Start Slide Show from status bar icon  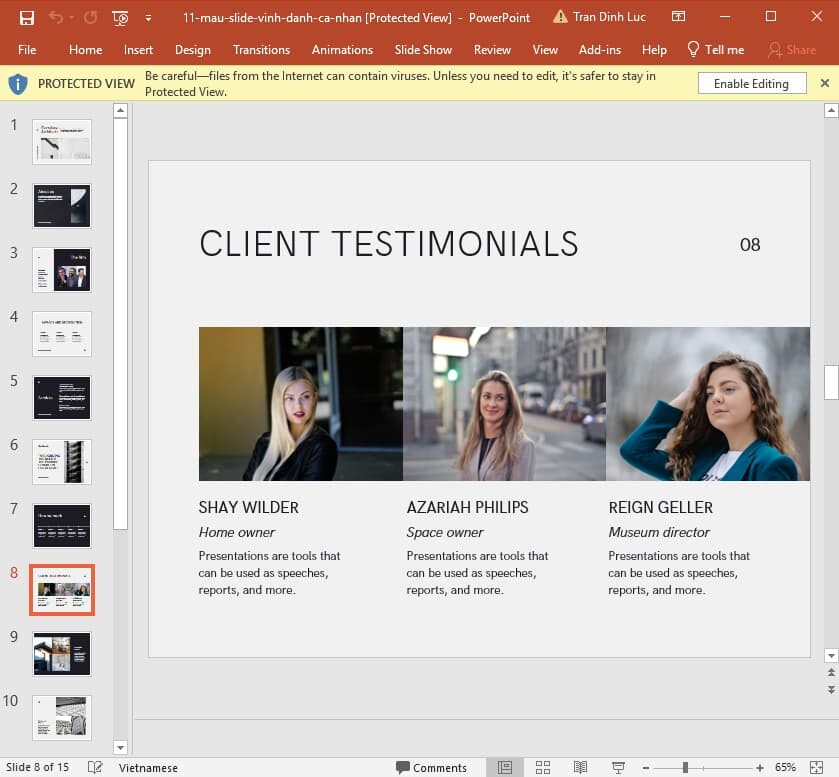point(617,767)
